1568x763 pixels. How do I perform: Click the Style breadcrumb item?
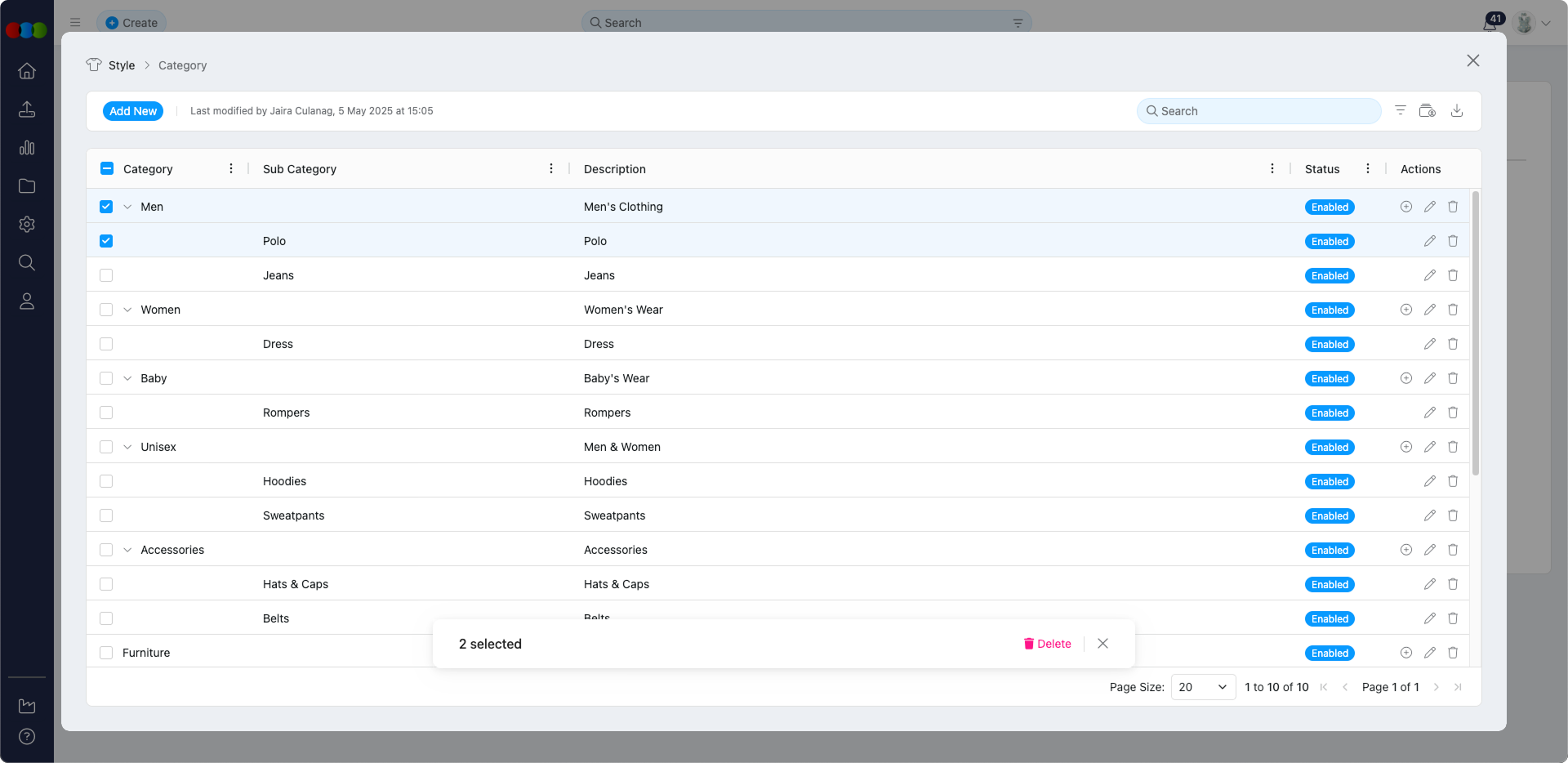click(x=122, y=65)
